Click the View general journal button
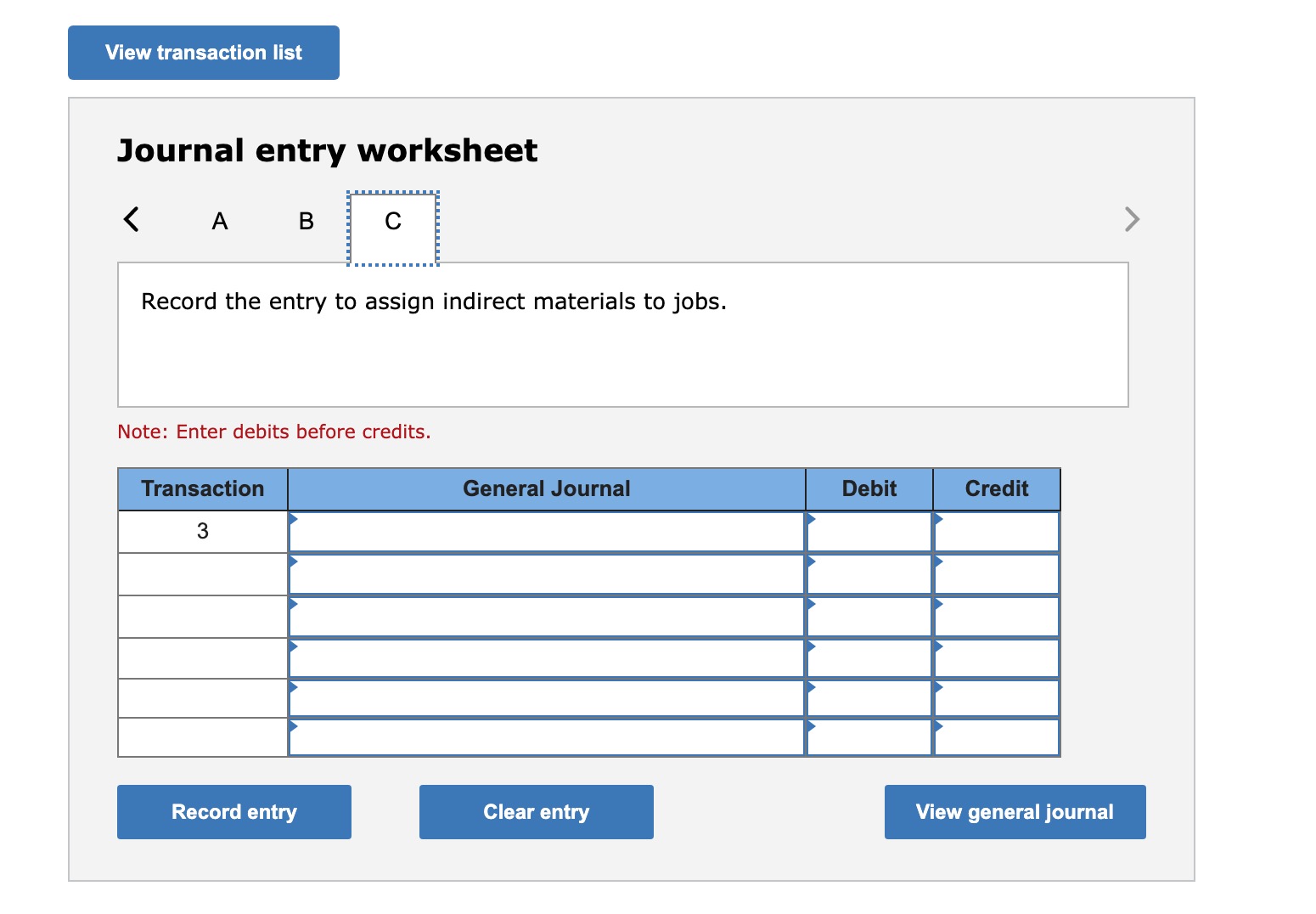The image size is (1316, 914). pos(1014,811)
